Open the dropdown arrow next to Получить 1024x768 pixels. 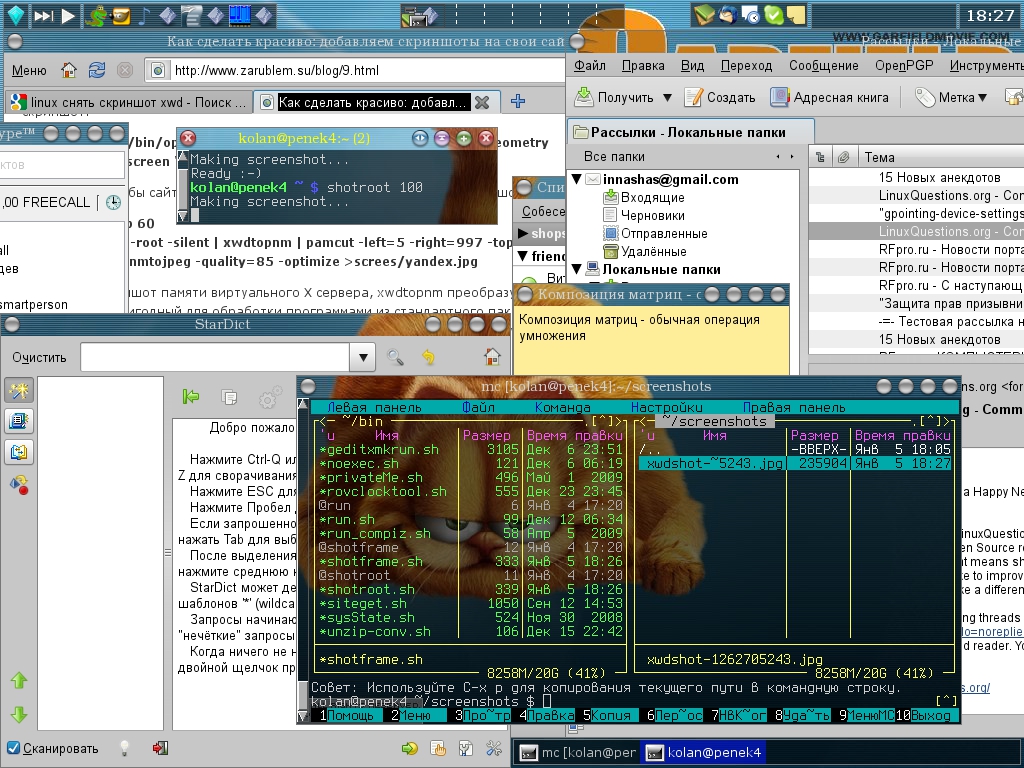coord(667,98)
